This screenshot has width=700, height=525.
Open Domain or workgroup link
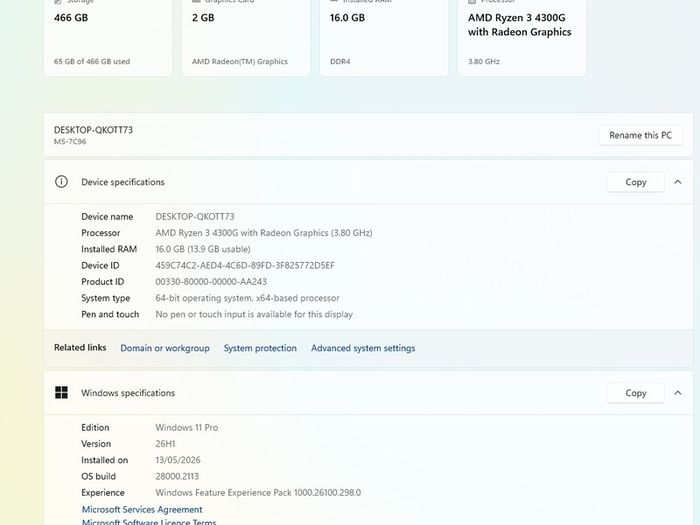pyautogui.click(x=165, y=348)
